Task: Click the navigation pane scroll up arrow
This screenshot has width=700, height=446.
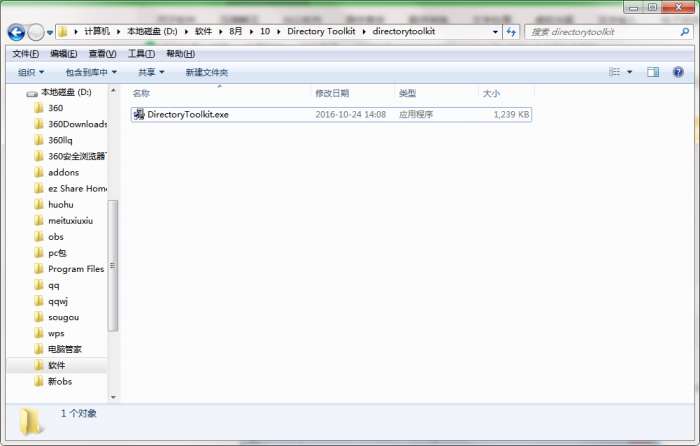Action: (113, 91)
